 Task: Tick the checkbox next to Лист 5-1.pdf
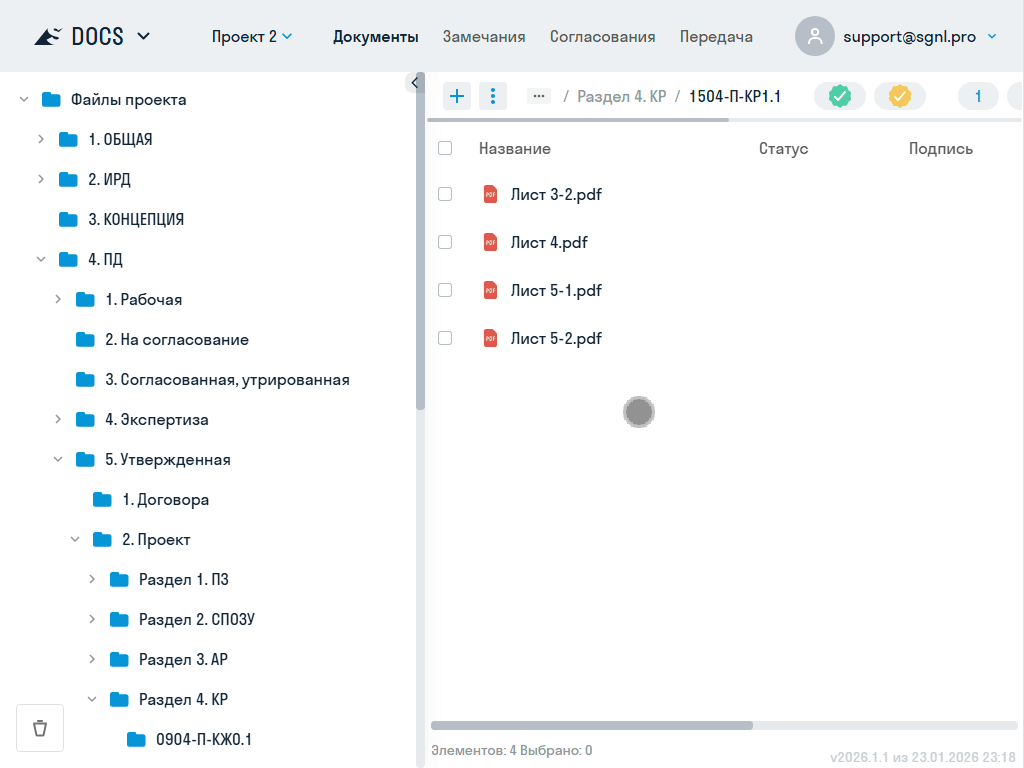445,290
